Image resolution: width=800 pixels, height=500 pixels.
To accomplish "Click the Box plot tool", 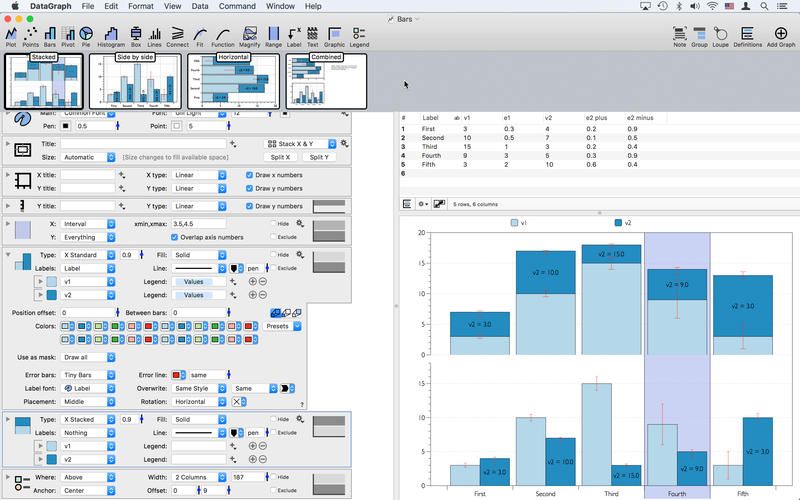I will pyautogui.click(x=136, y=37).
